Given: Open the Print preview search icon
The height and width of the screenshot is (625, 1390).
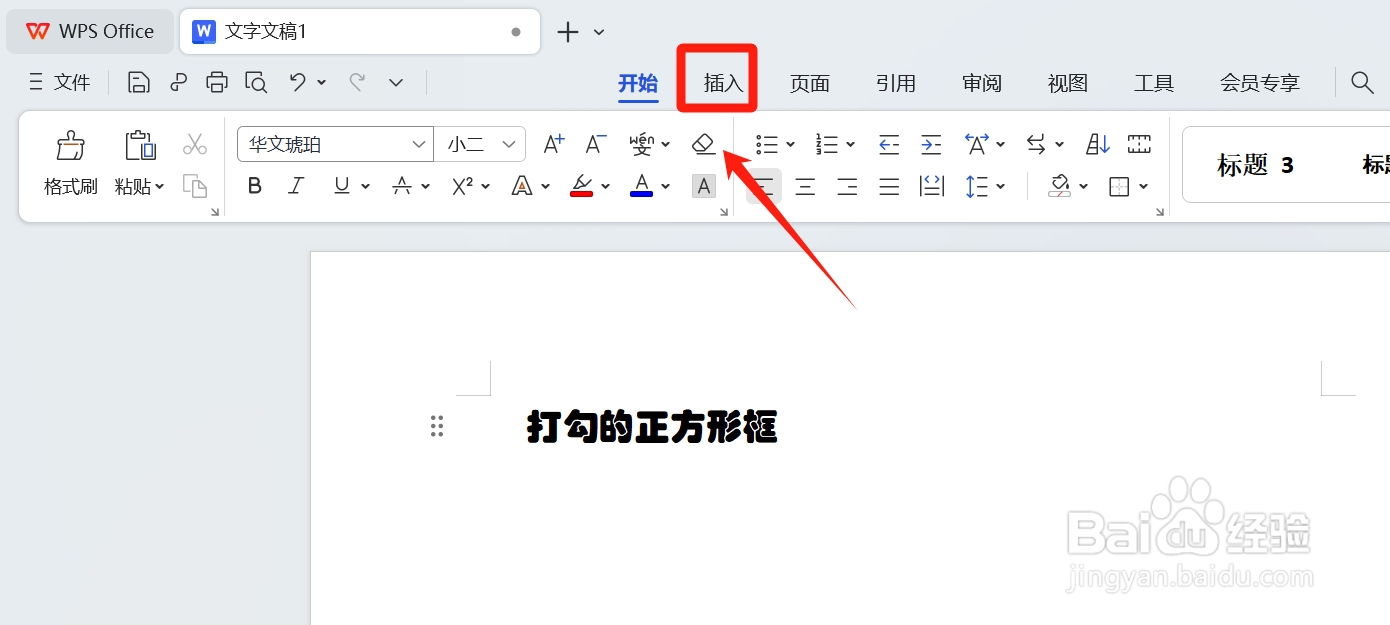Looking at the screenshot, I should (256, 82).
